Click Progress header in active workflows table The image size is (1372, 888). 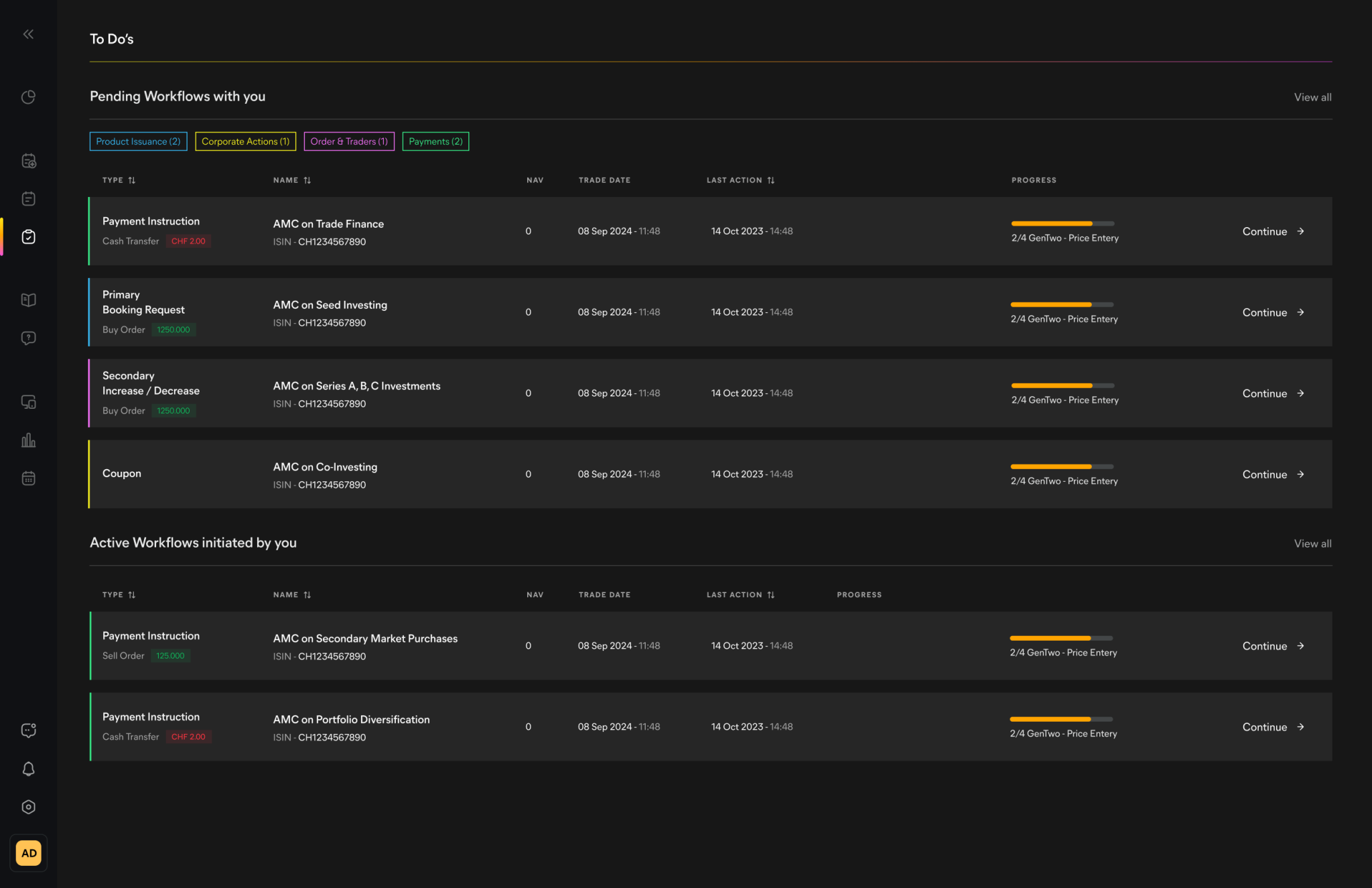coord(859,595)
